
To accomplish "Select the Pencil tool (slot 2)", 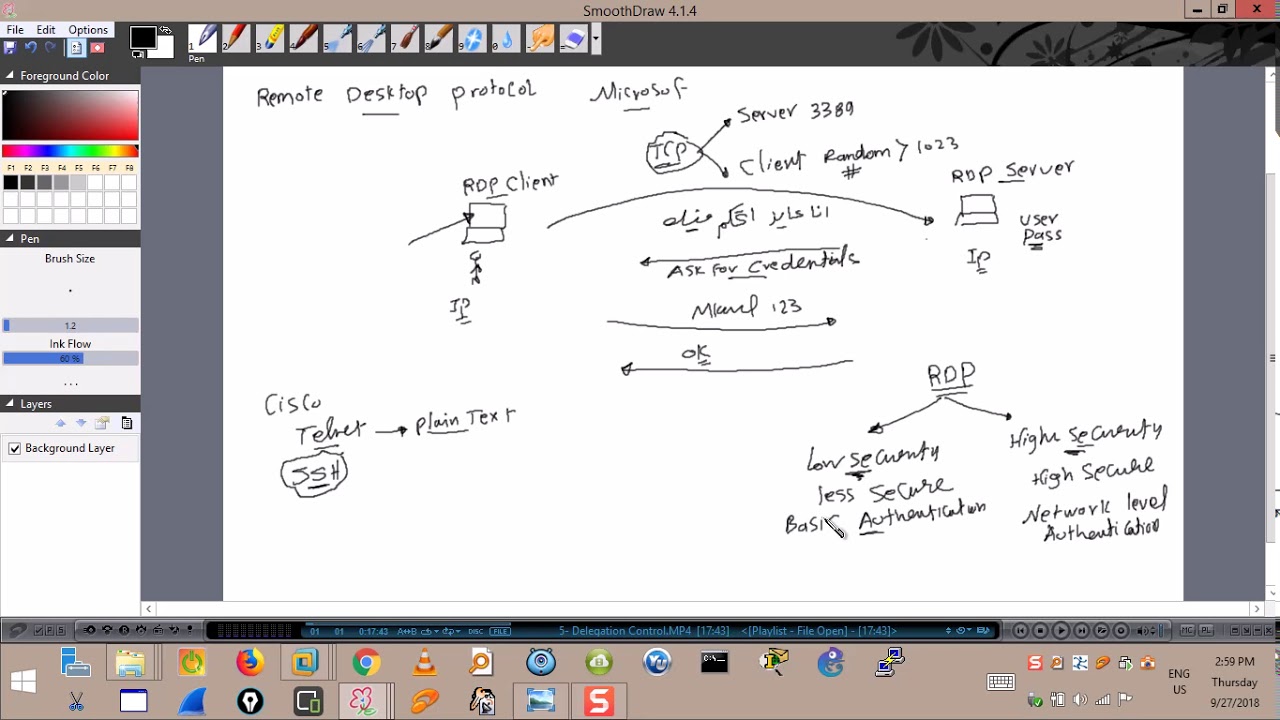I will (237, 39).
